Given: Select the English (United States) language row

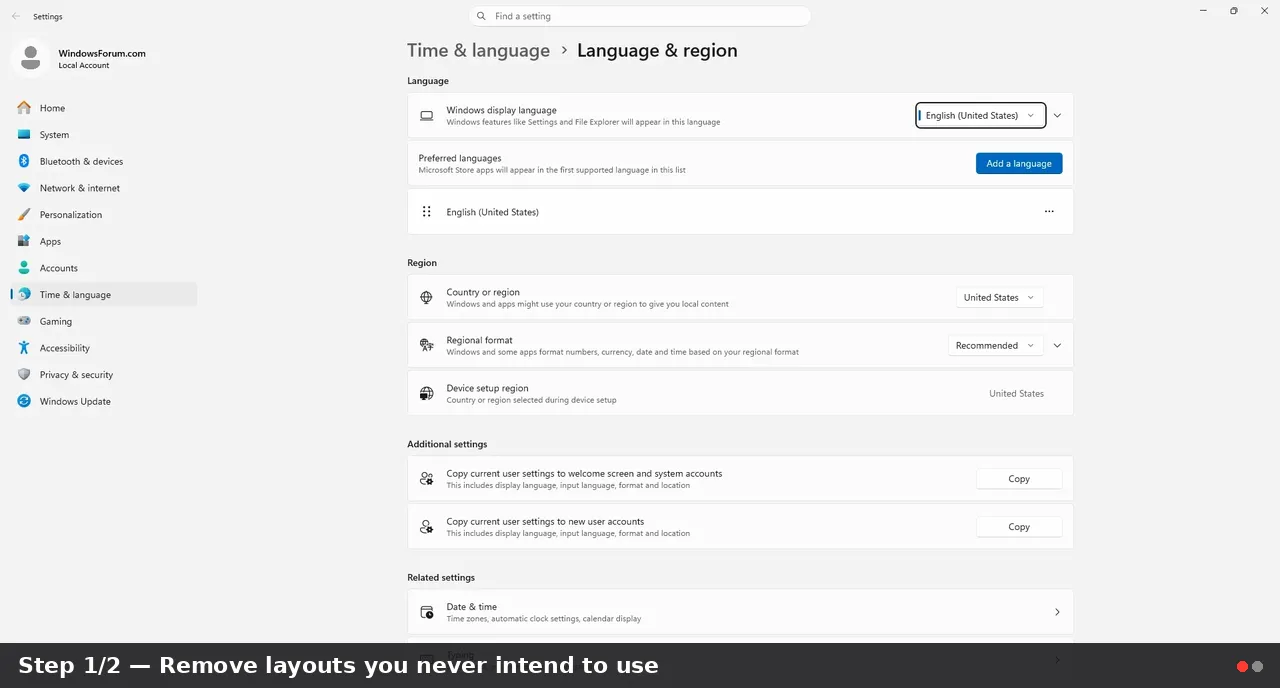Looking at the screenshot, I should [740, 212].
